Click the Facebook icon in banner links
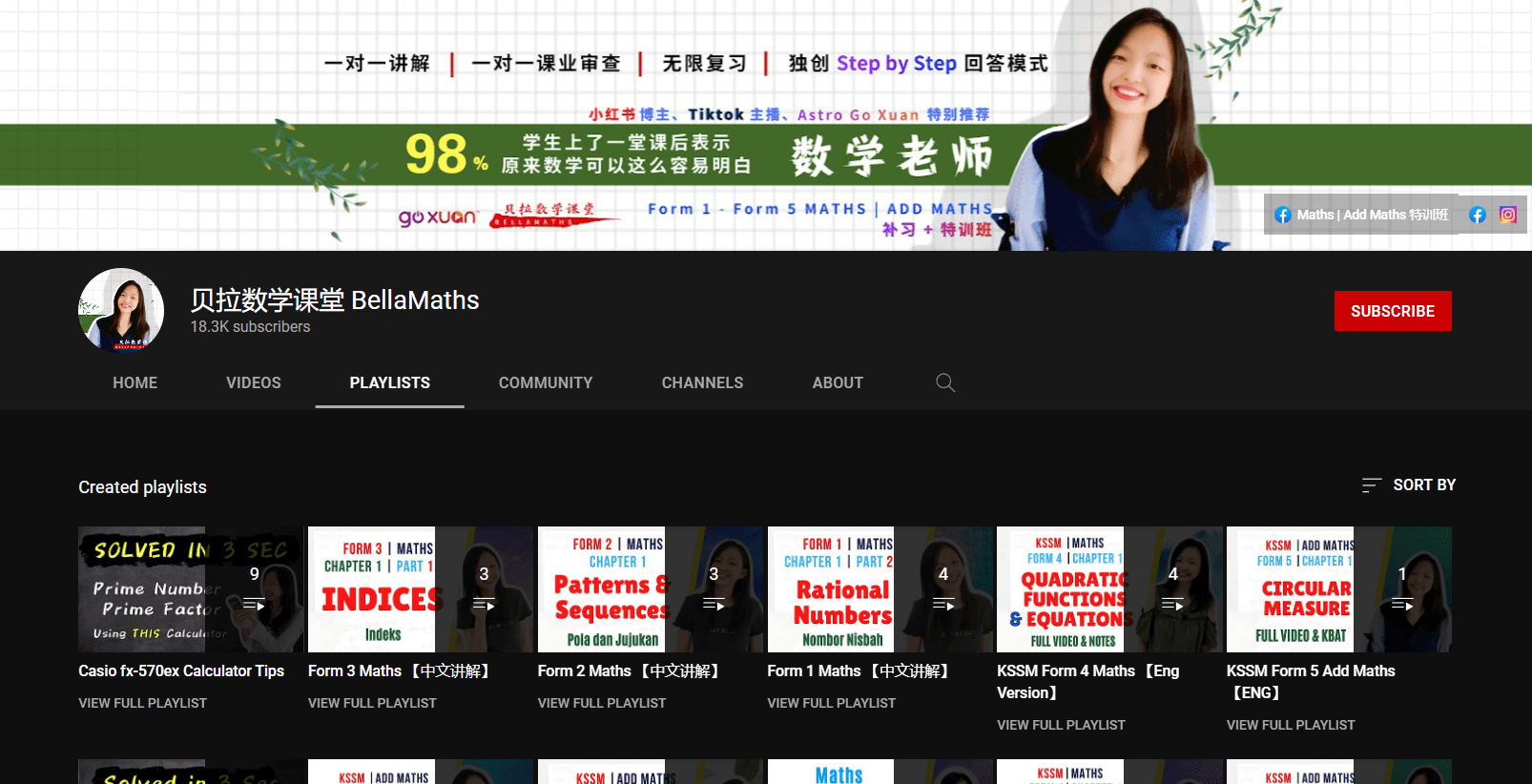The width and height of the screenshot is (1532, 784). 1477,215
